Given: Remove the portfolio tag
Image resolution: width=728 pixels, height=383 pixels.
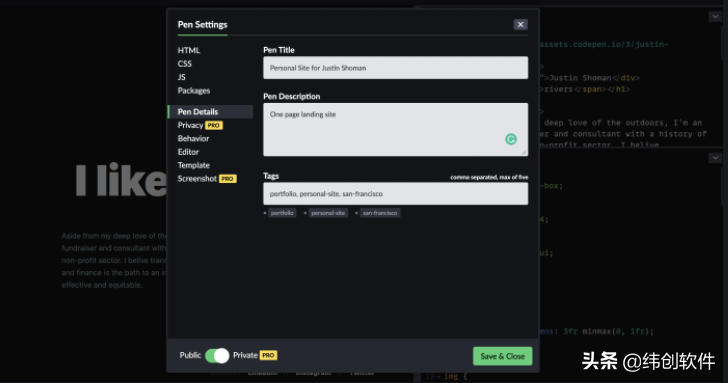Looking at the screenshot, I should click(x=265, y=213).
